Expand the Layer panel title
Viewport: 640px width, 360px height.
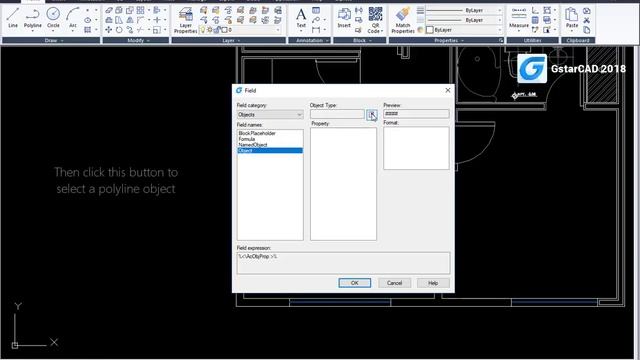229,40
